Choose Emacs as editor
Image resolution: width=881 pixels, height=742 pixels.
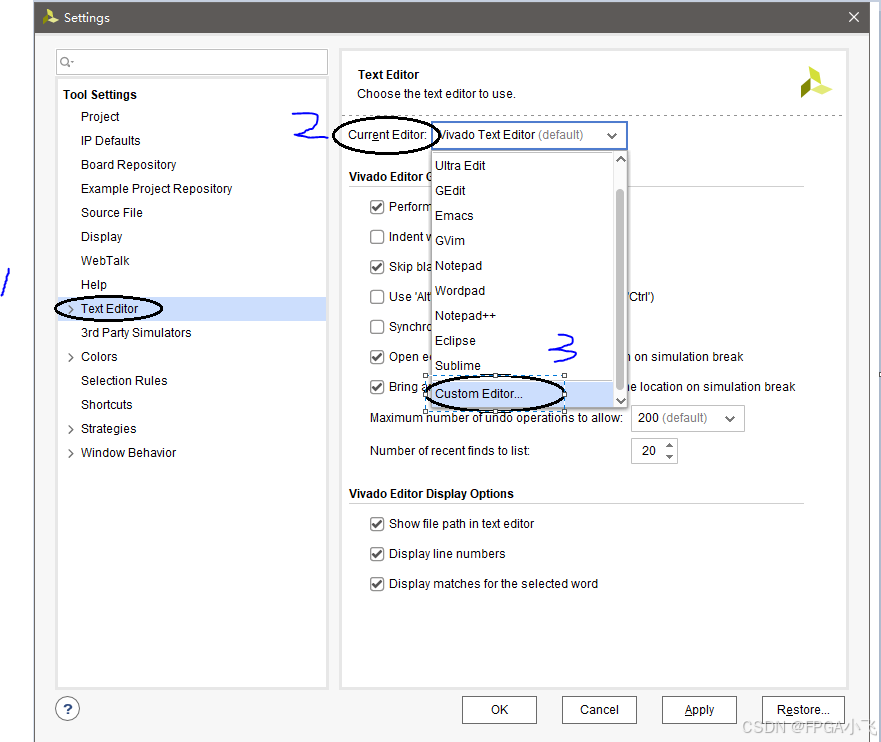pos(523,216)
